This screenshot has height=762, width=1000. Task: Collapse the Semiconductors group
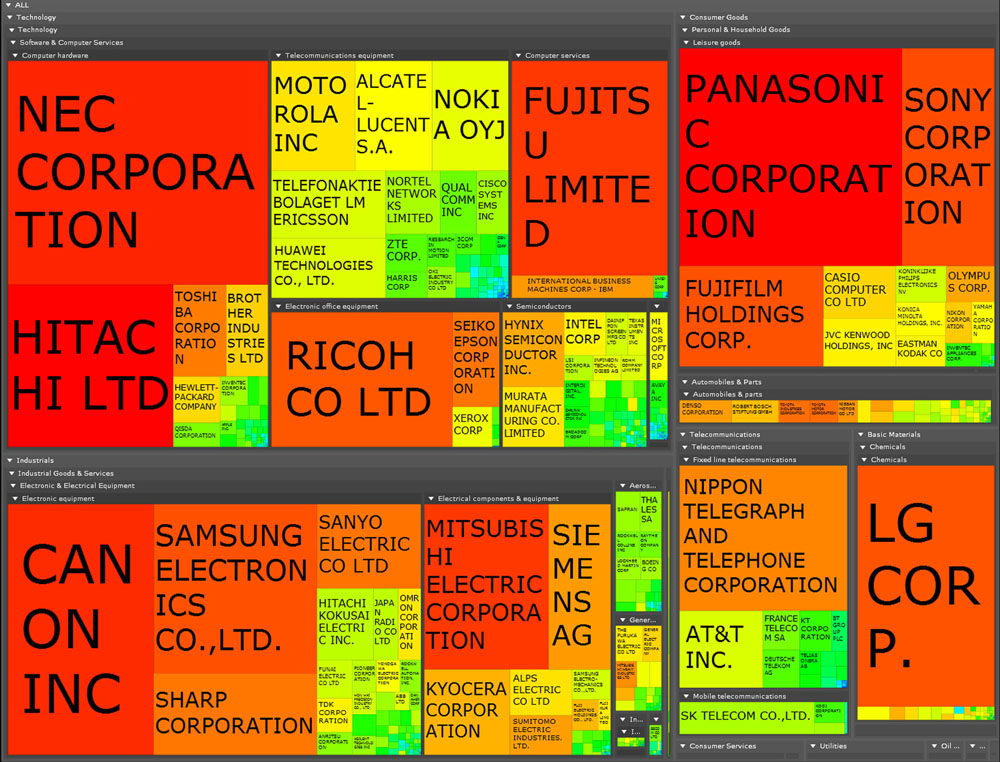coord(509,306)
